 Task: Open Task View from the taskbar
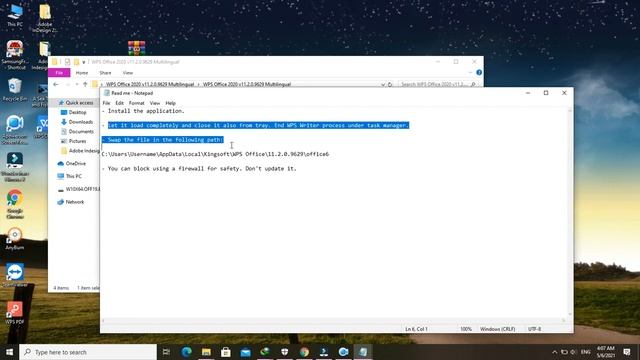166,352
